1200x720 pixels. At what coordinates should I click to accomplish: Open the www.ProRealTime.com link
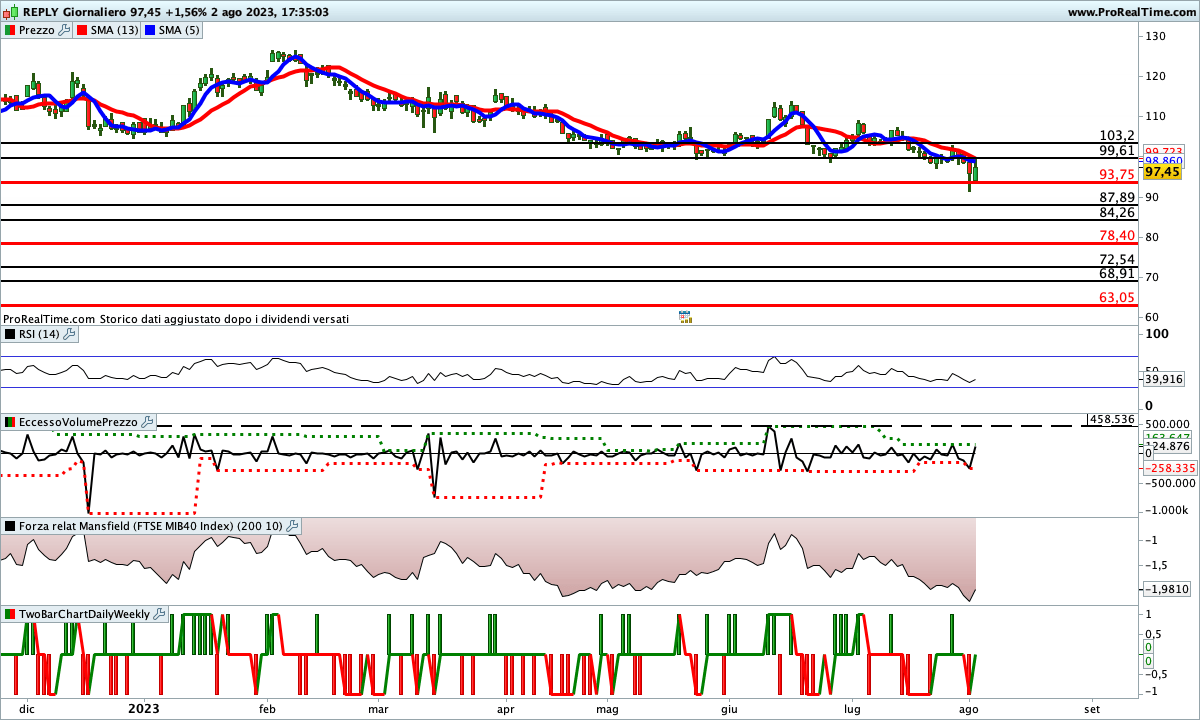1130,12
